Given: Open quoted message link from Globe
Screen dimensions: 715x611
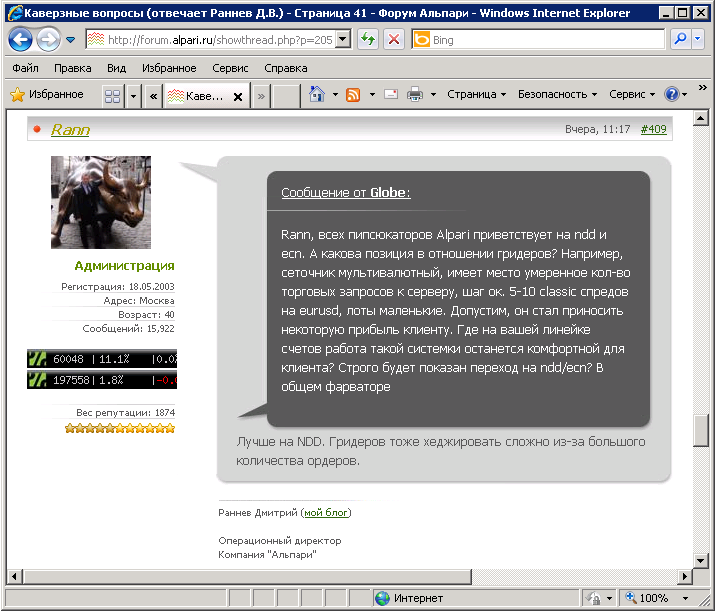Looking at the screenshot, I should (x=346, y=192).
